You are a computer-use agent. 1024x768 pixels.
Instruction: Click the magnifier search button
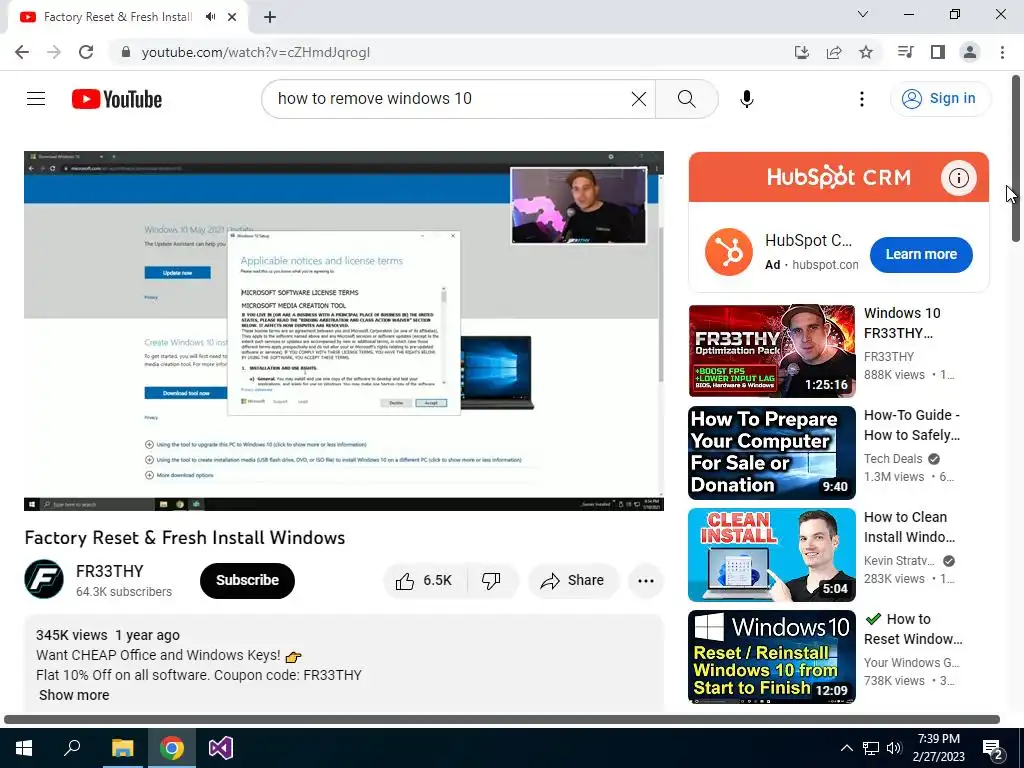[686, 99]
